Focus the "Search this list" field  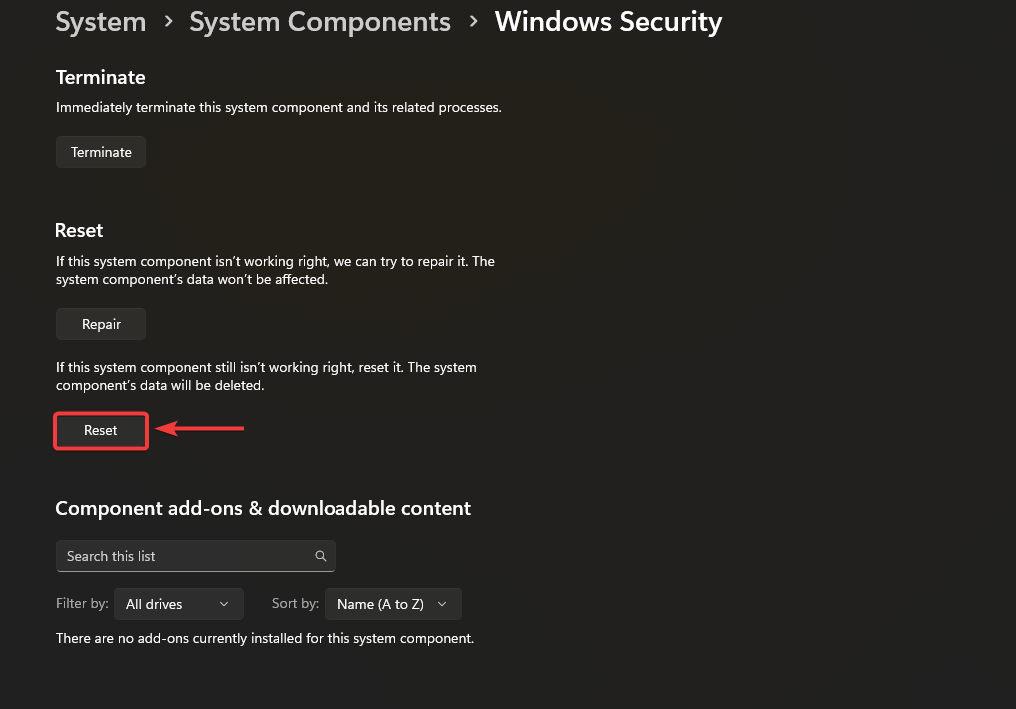(x=185, y=556)
